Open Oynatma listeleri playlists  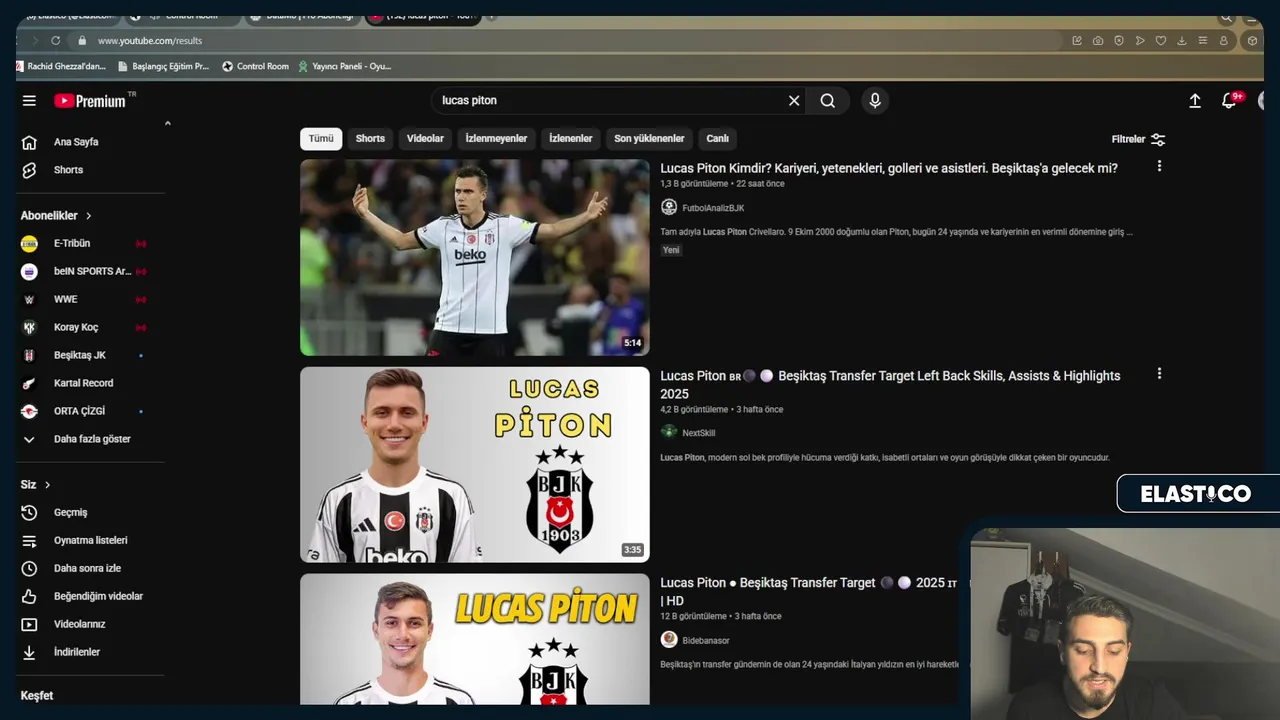pos(90,540)
